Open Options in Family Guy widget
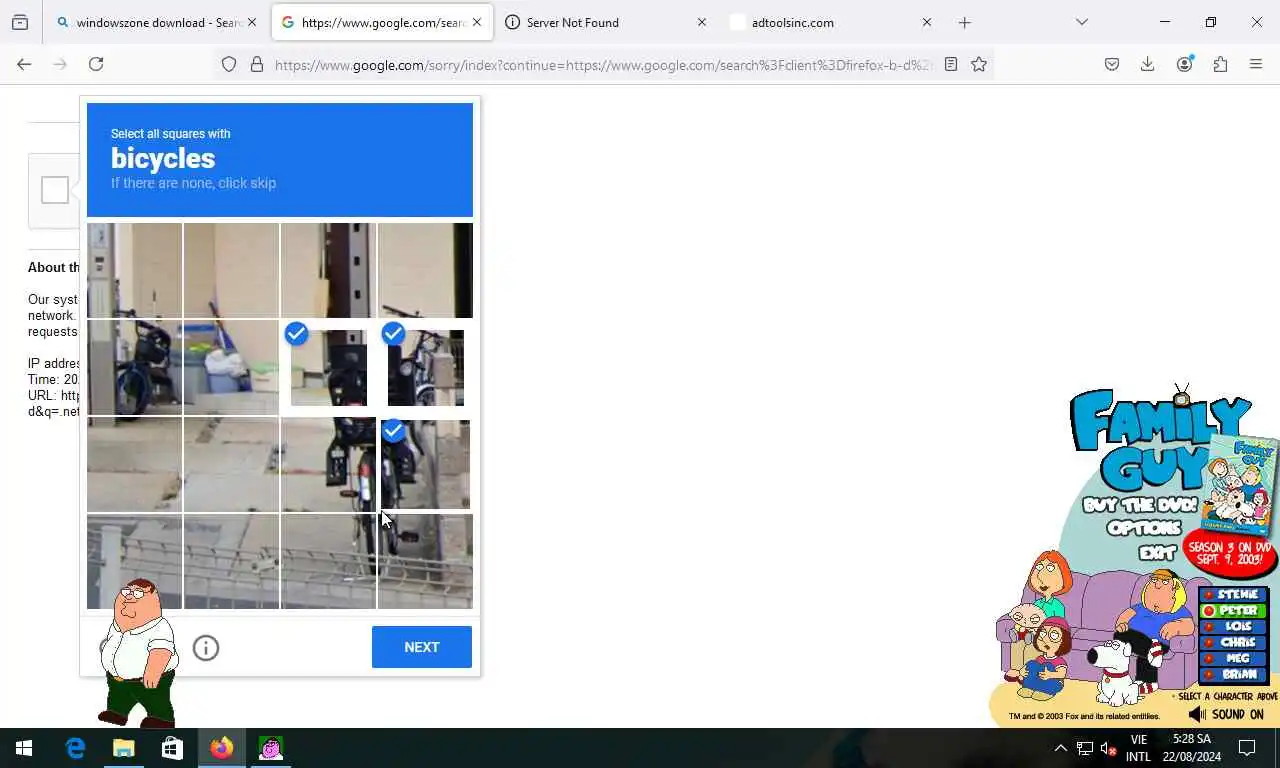 pyautogui.click(x=1144, y=527)
